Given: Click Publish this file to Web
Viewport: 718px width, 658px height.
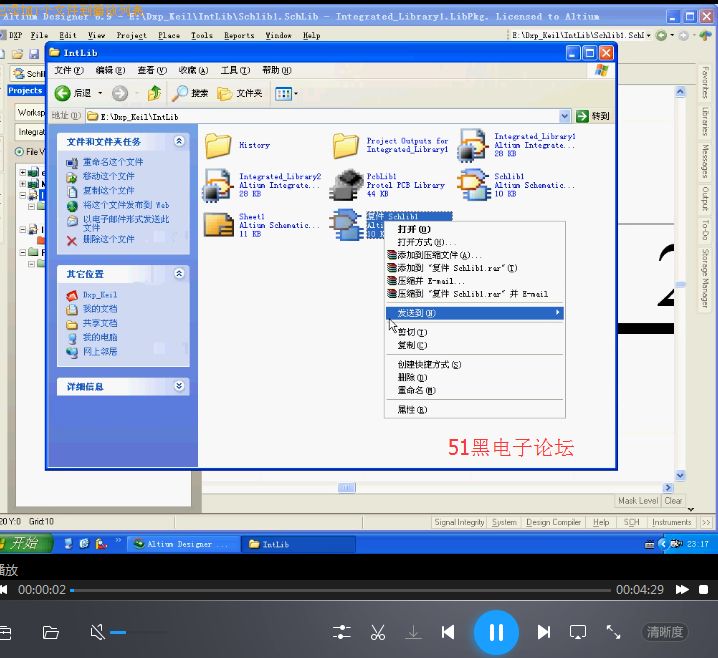Looking at the screenshot, I should (x=126, y=205).
